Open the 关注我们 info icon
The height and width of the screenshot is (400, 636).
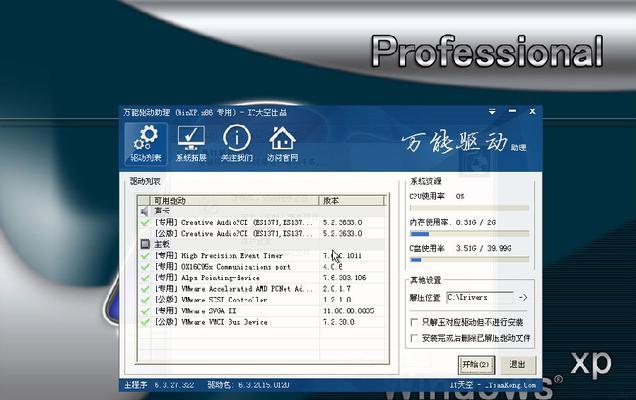point(237,144)
